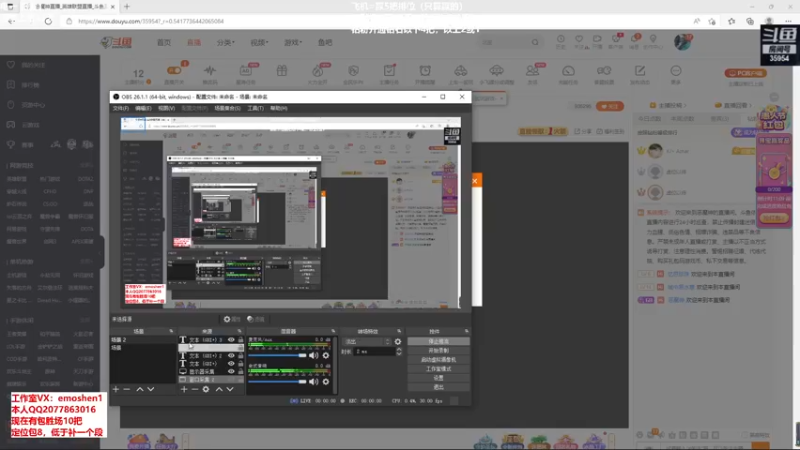The image size is (800, 450).
Task: Expand the 游戏 dropdown in Douyu navigation
Action: 293,43
